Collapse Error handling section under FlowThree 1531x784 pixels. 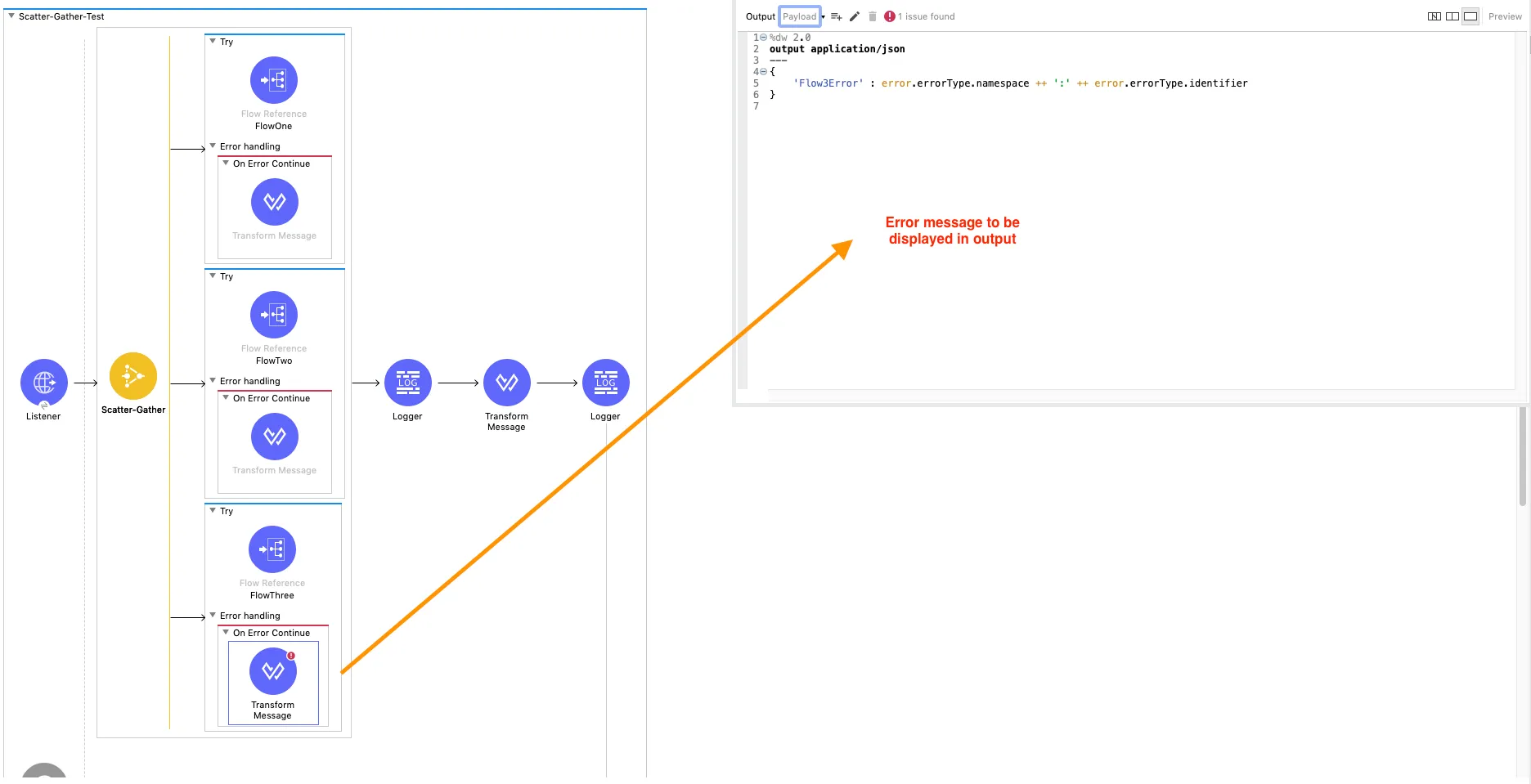(x=213, y=615)
